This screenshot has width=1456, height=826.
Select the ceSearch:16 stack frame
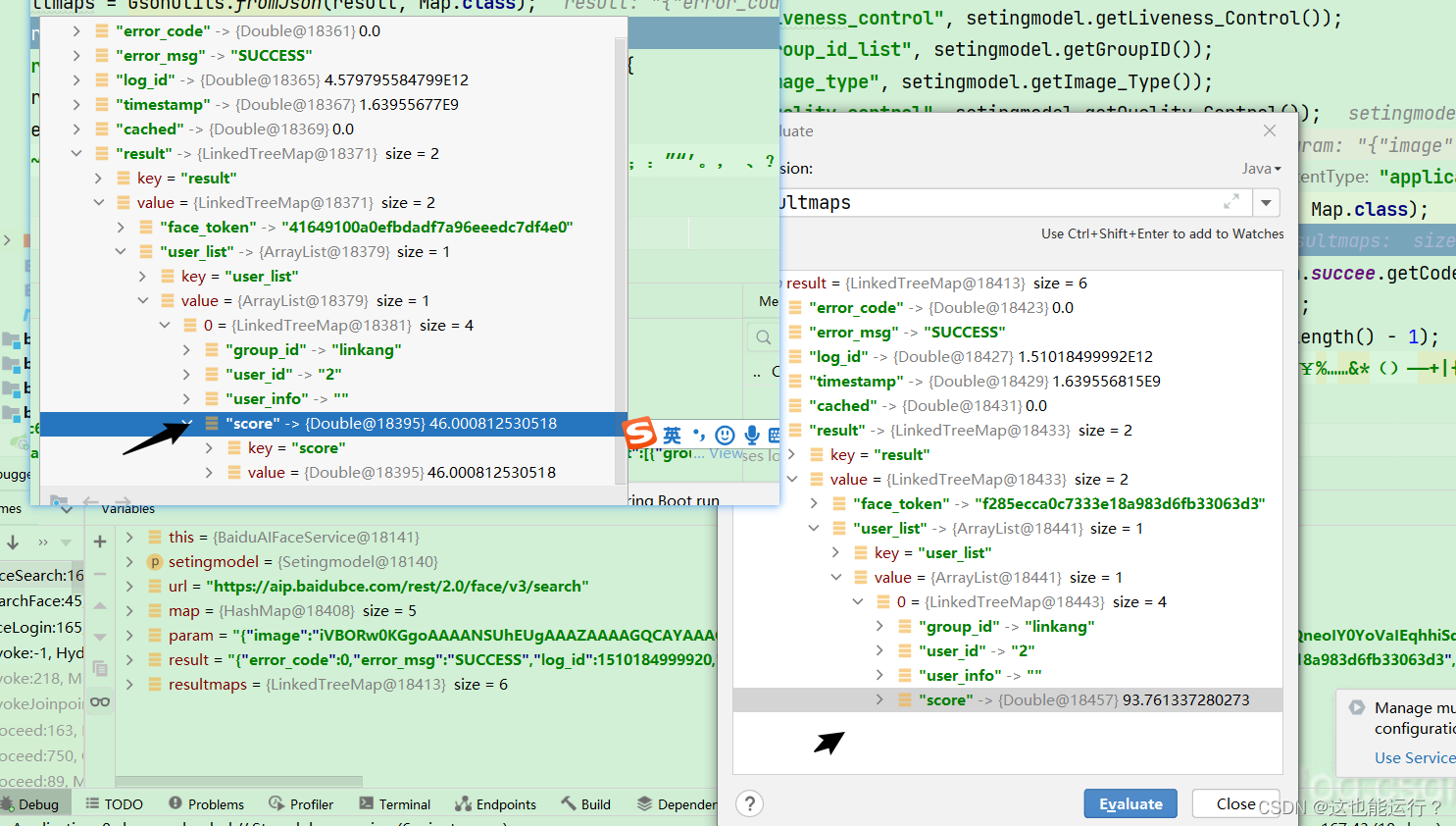42,576
